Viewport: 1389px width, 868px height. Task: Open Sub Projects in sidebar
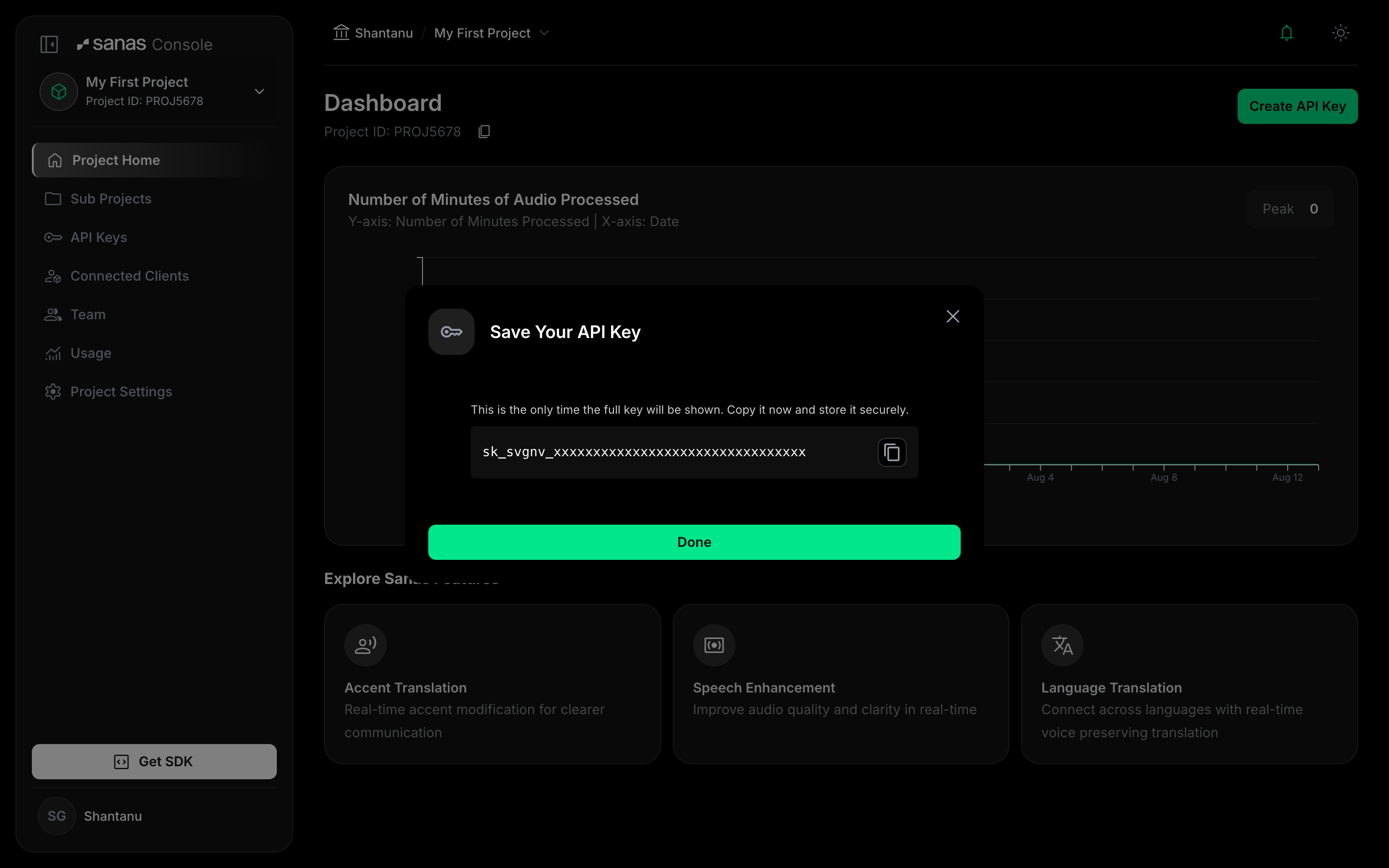coord(154,199)
